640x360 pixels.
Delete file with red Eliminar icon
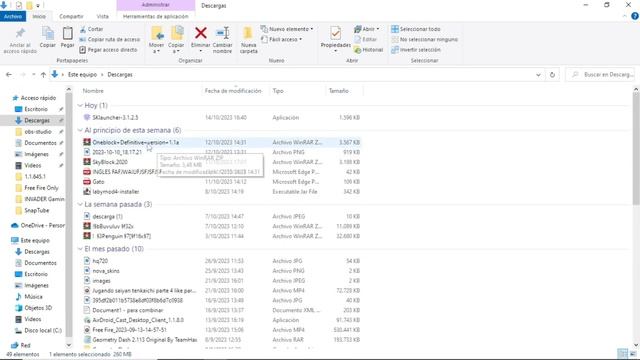pyautogui.click(x=200, y=38)
